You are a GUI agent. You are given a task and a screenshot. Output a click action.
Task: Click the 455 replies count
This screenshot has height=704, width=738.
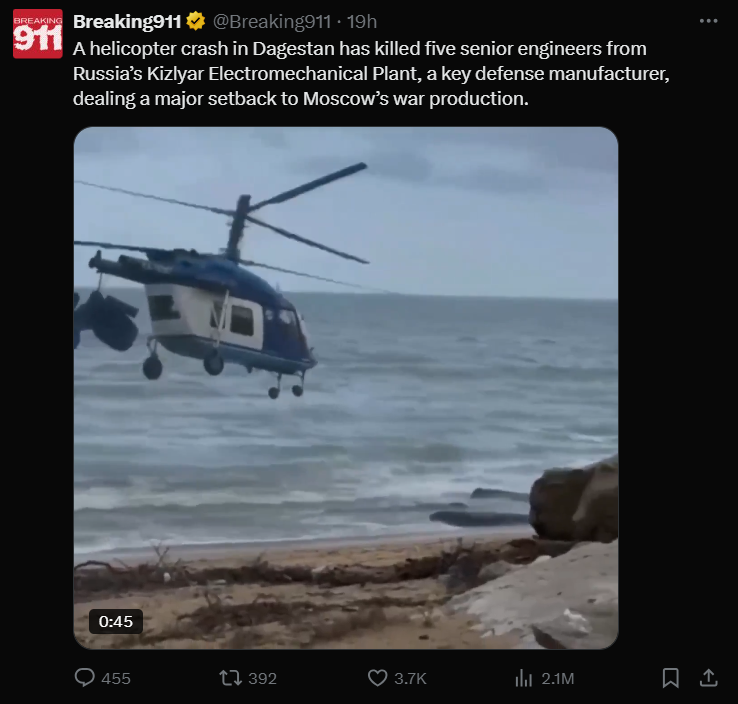pos(116,679)
